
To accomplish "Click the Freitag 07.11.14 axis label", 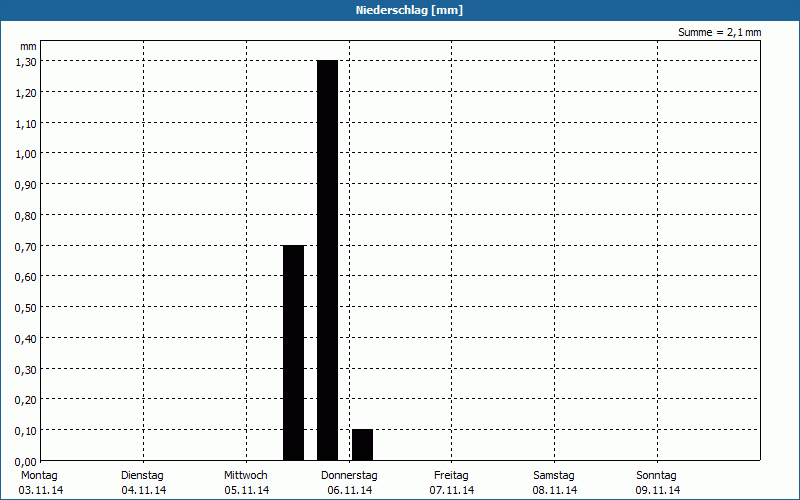I will pyautogui.click(x=452, y=483).
